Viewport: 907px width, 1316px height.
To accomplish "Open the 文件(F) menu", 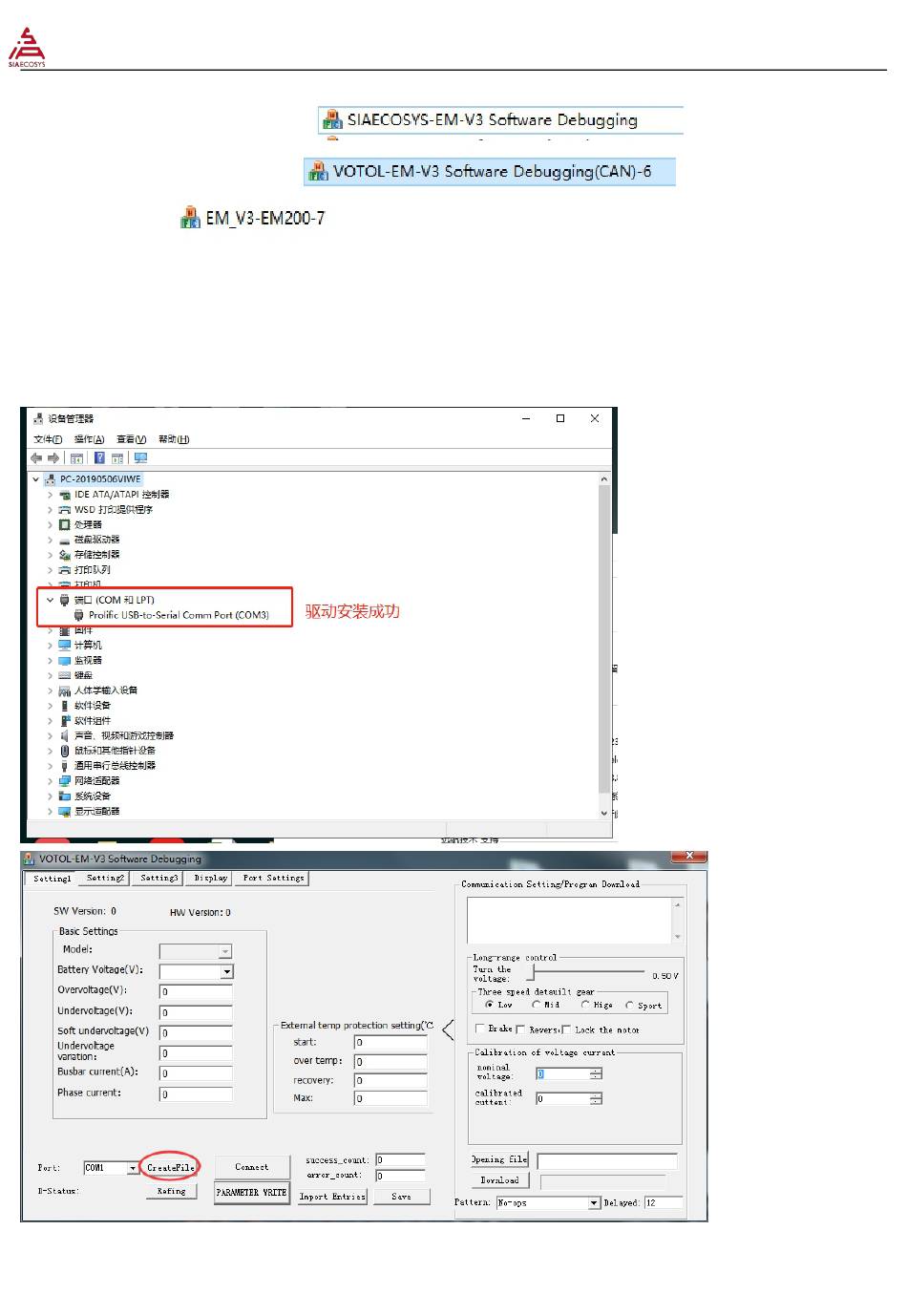I will 48,439.
